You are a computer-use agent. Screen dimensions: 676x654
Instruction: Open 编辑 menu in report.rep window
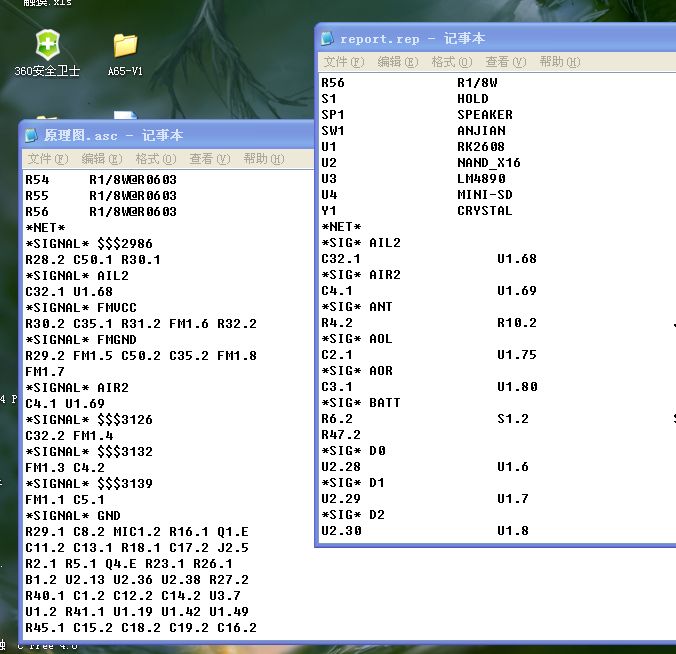pyautogui.click(x=397, y=62)
